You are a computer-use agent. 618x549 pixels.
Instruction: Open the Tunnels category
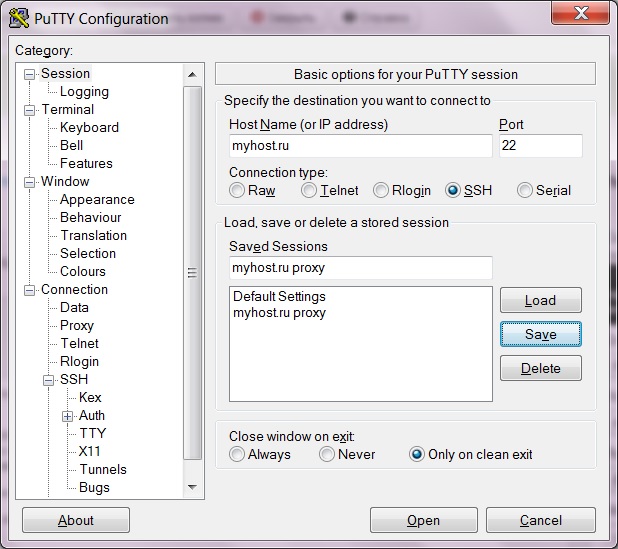103,469
